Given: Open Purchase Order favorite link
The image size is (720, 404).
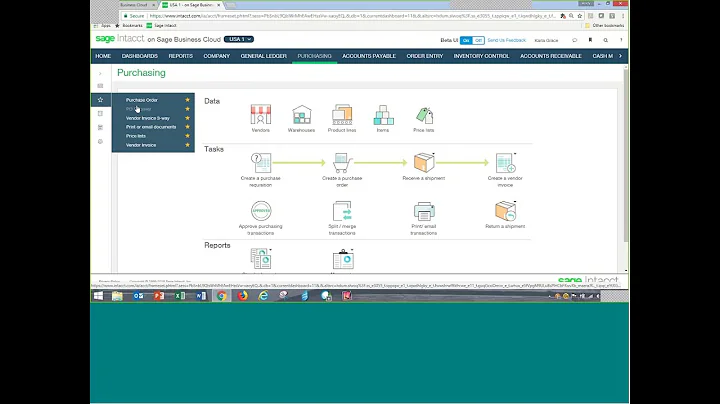Looking at the screenshot, I should point(141,100).
